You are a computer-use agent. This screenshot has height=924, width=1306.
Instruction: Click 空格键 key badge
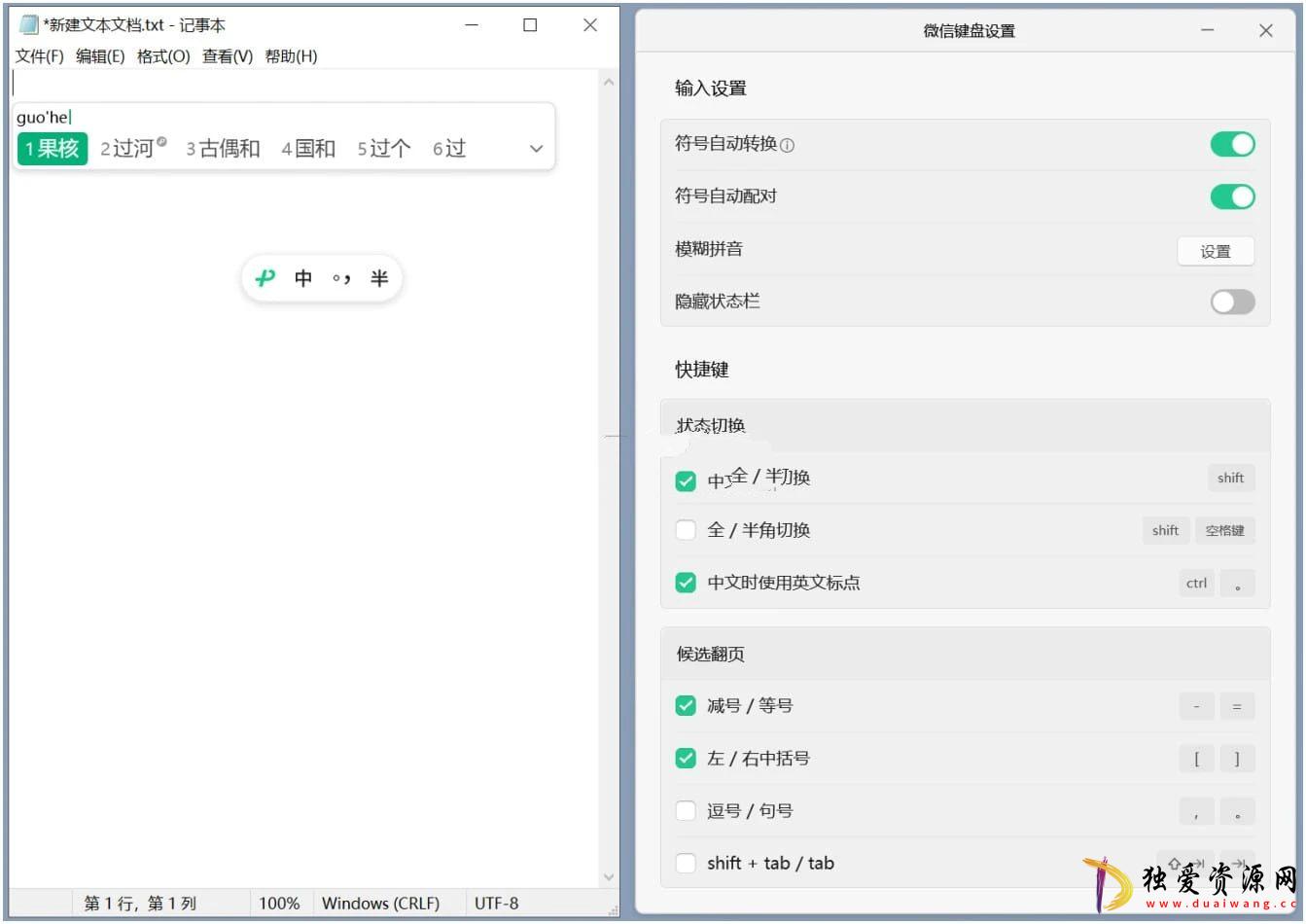[x=1224, y=530]
